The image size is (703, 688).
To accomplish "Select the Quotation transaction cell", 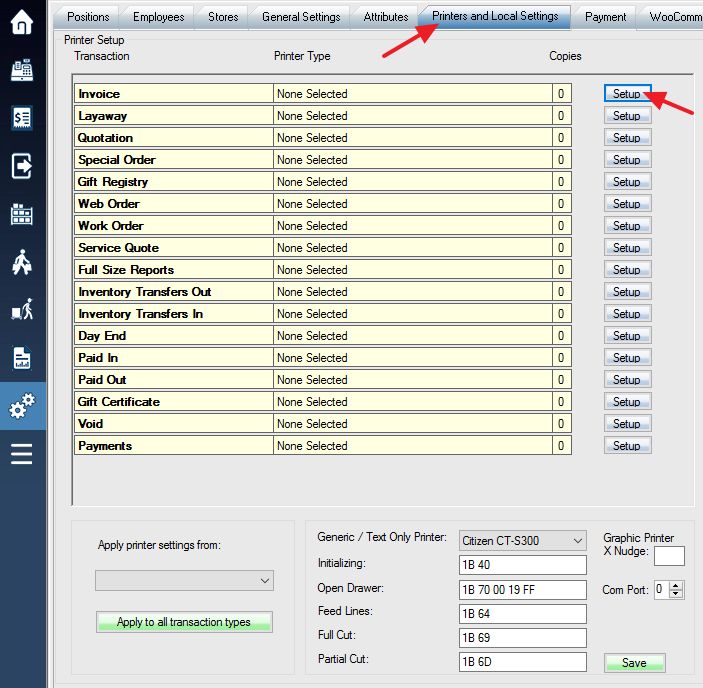I will pos(174,138).
